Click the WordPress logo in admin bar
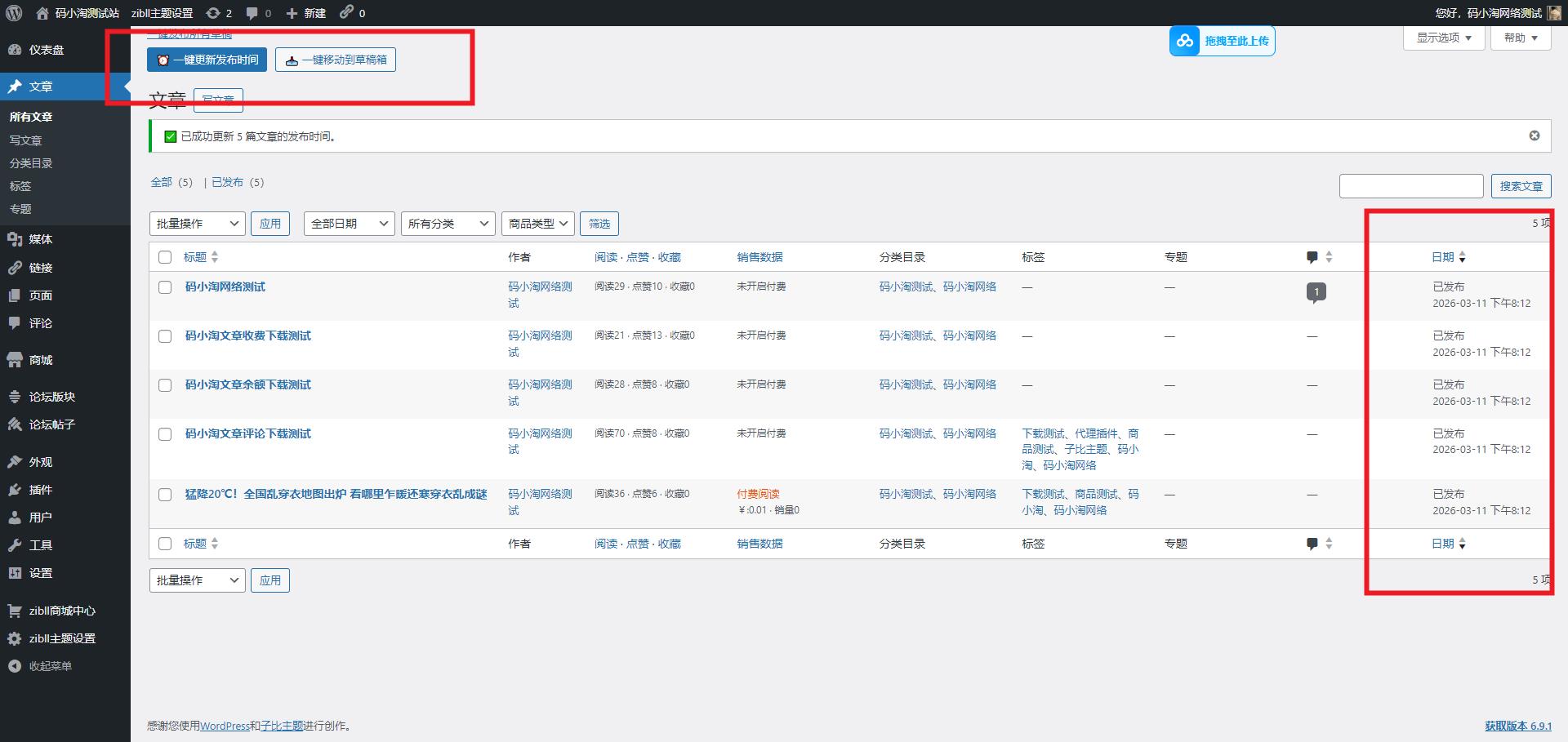The width and height of the screenshot is (1568, 742). coord(14,13)
